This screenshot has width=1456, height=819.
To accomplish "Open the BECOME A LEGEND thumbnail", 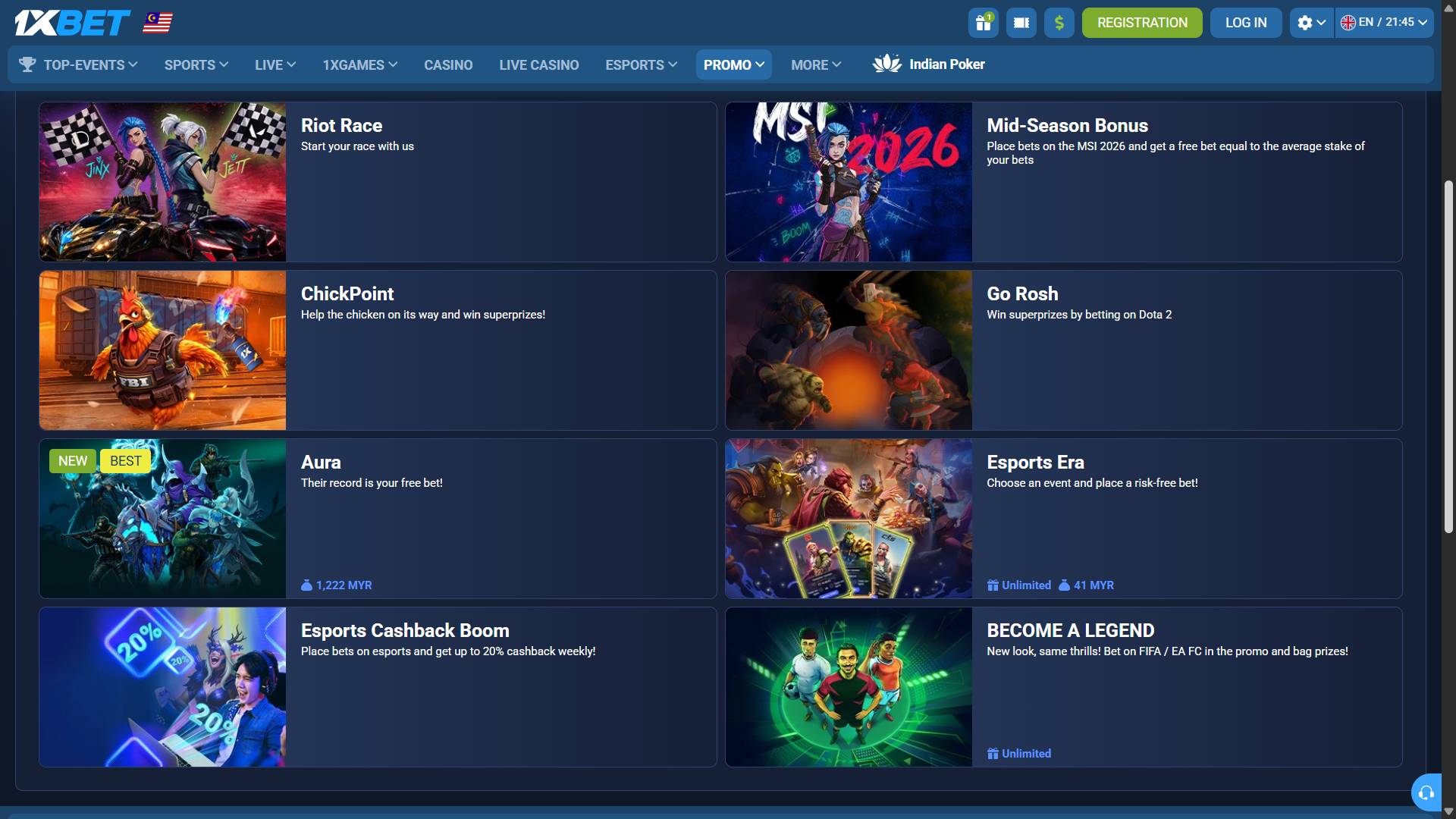I will pos(849,687).
